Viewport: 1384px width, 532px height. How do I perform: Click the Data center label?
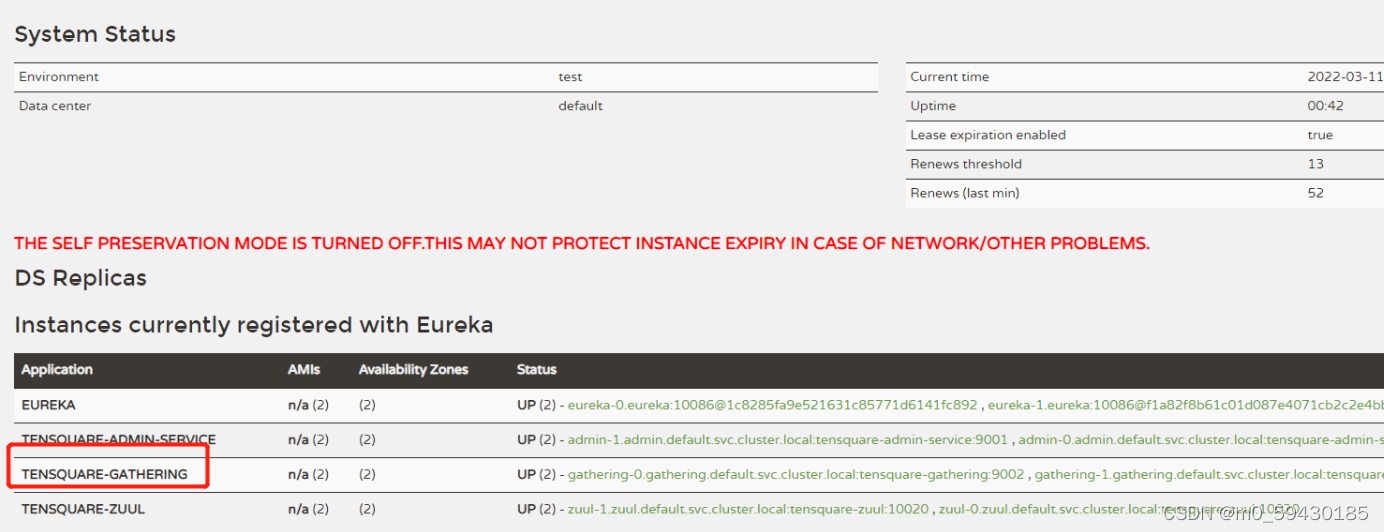pos(55,106)
